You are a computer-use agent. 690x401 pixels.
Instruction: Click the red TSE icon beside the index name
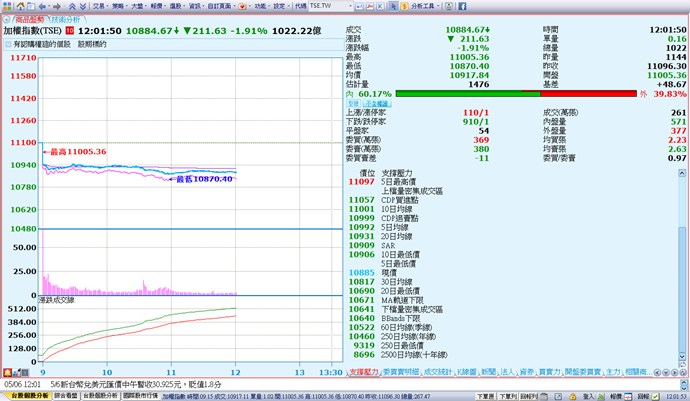69,32
